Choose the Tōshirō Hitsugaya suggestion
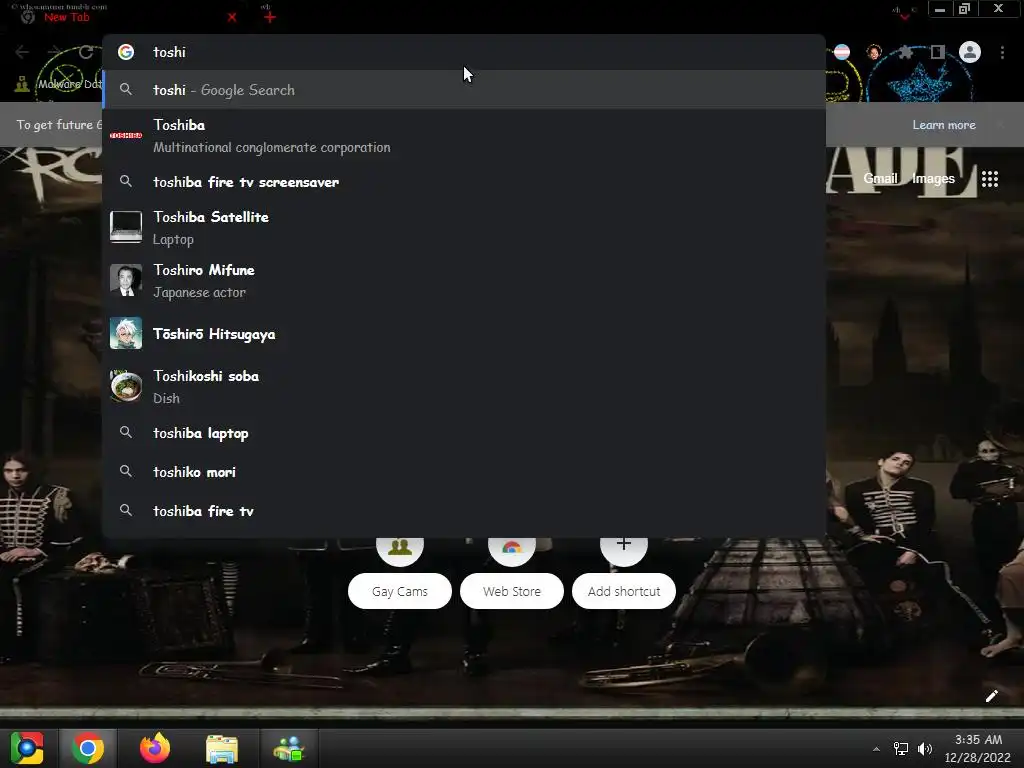This screenshot has width=1024, height=768. [464, 334]
